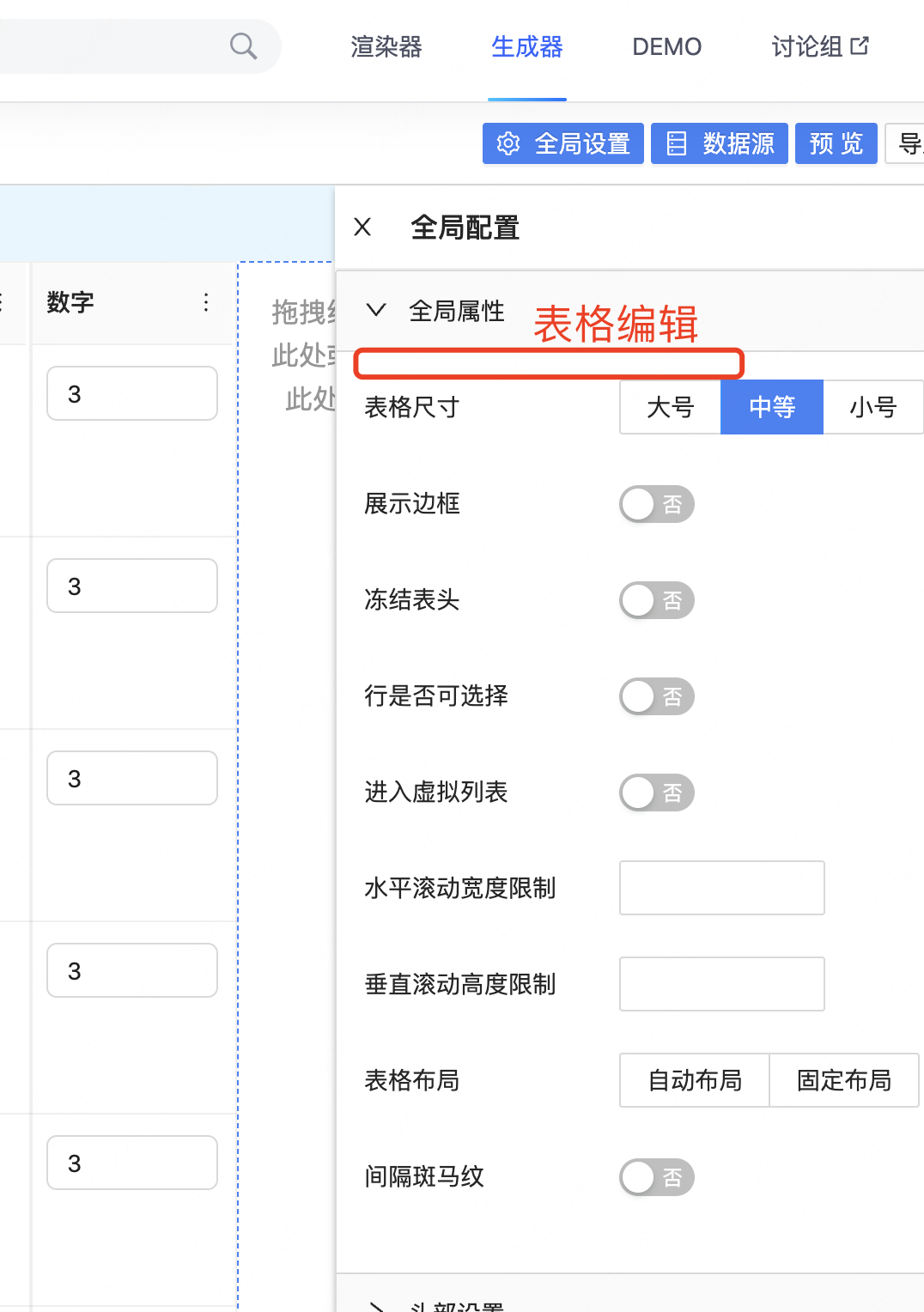Turn on 行是否可选择
The height and width of the screenshot is (1312, 924).
[x=656, y=696]
